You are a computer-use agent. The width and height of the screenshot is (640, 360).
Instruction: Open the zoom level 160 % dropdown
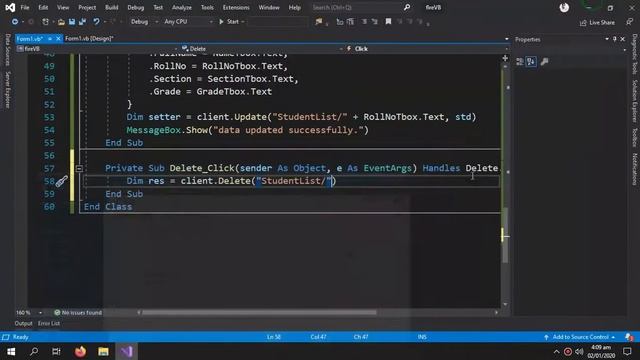pos(29,313)
